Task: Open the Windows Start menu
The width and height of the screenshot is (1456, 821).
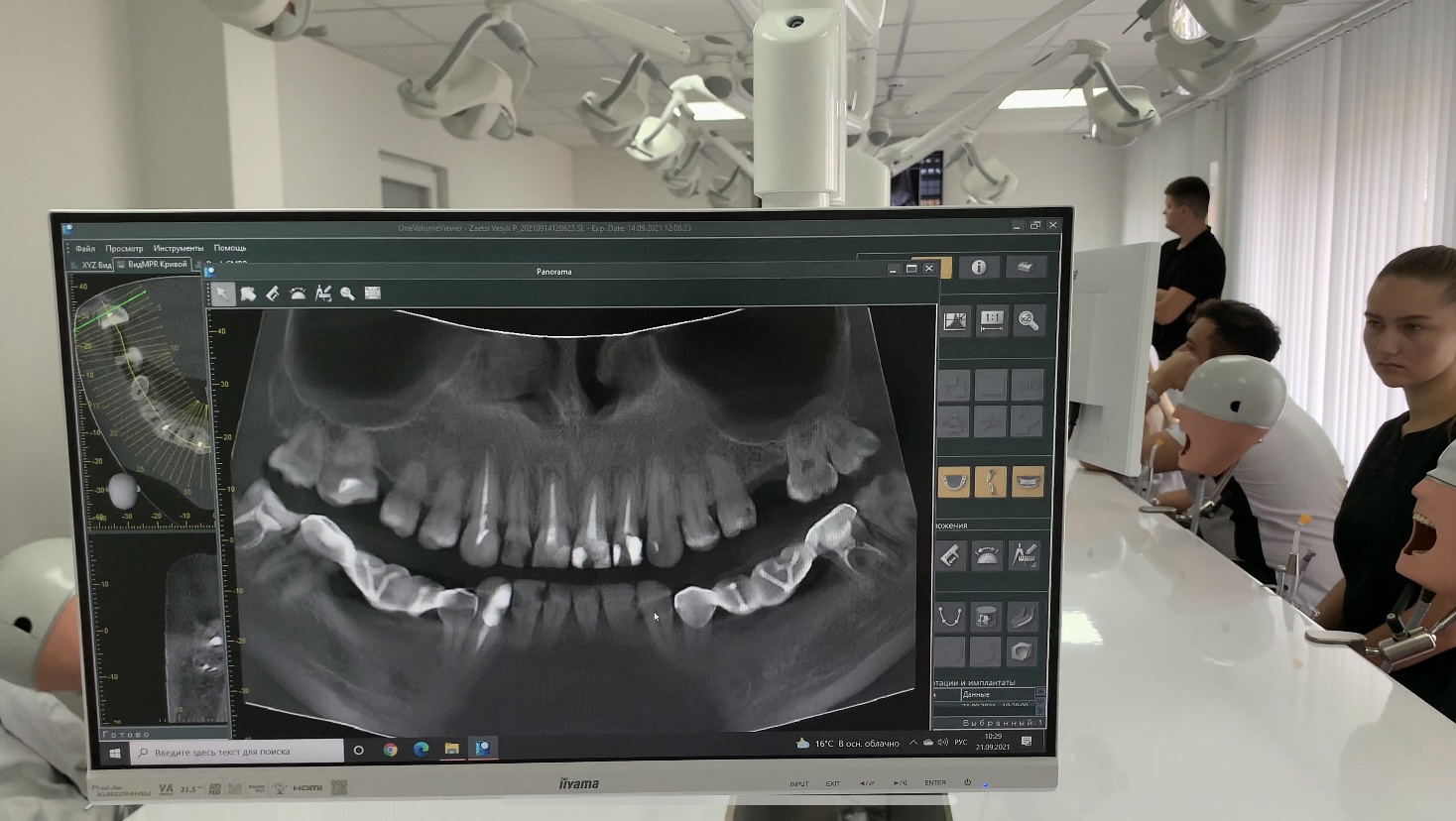Action: (114, 754)
